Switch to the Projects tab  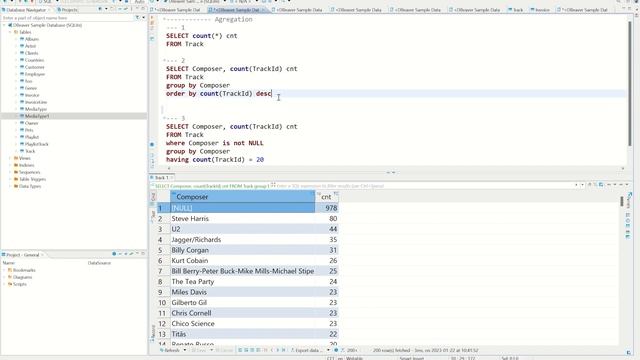coord(68,9)
